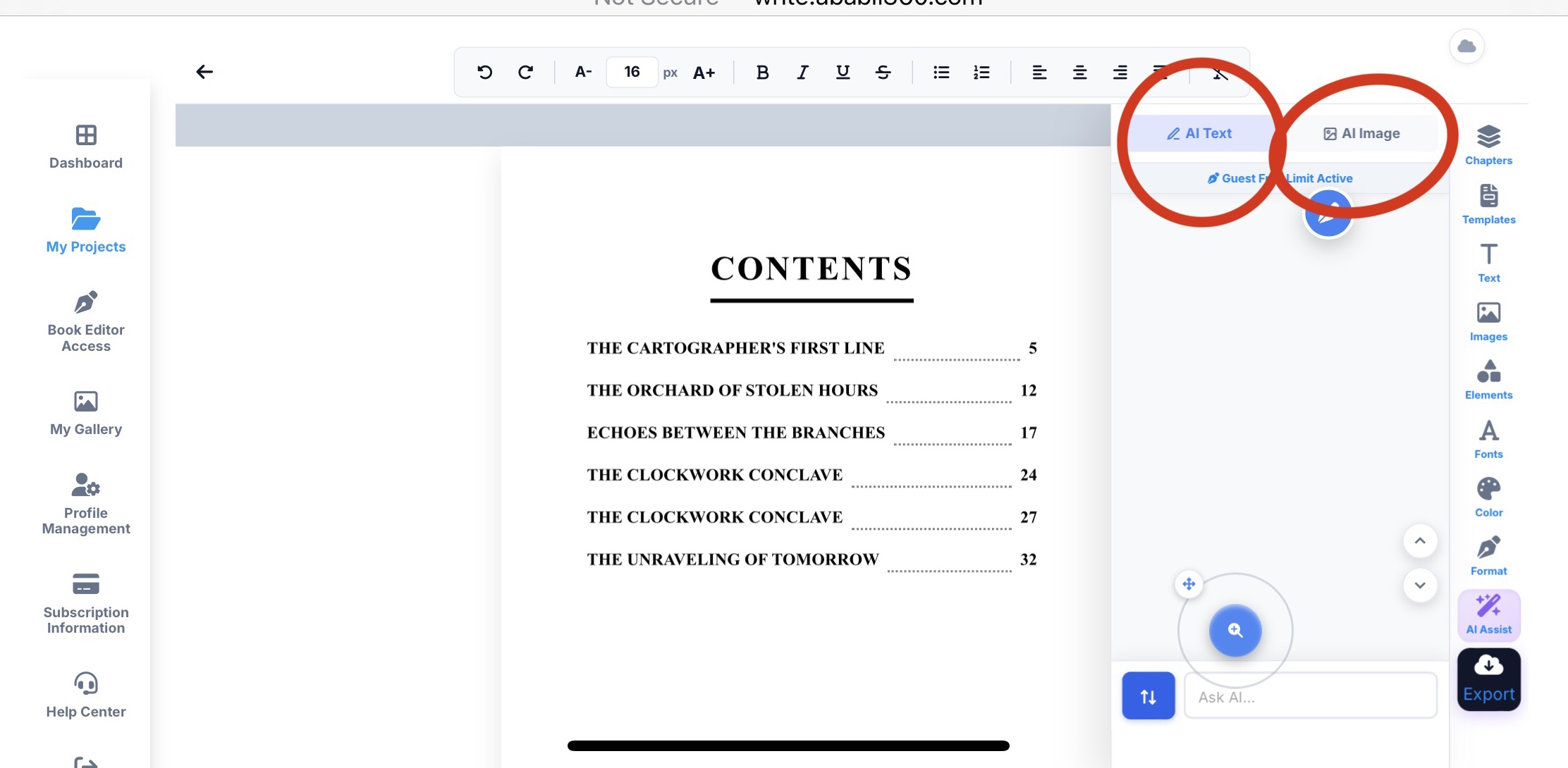This screenshot has width=1568, height=768.
Task: Open the Templates panel
Action: 1488,204
